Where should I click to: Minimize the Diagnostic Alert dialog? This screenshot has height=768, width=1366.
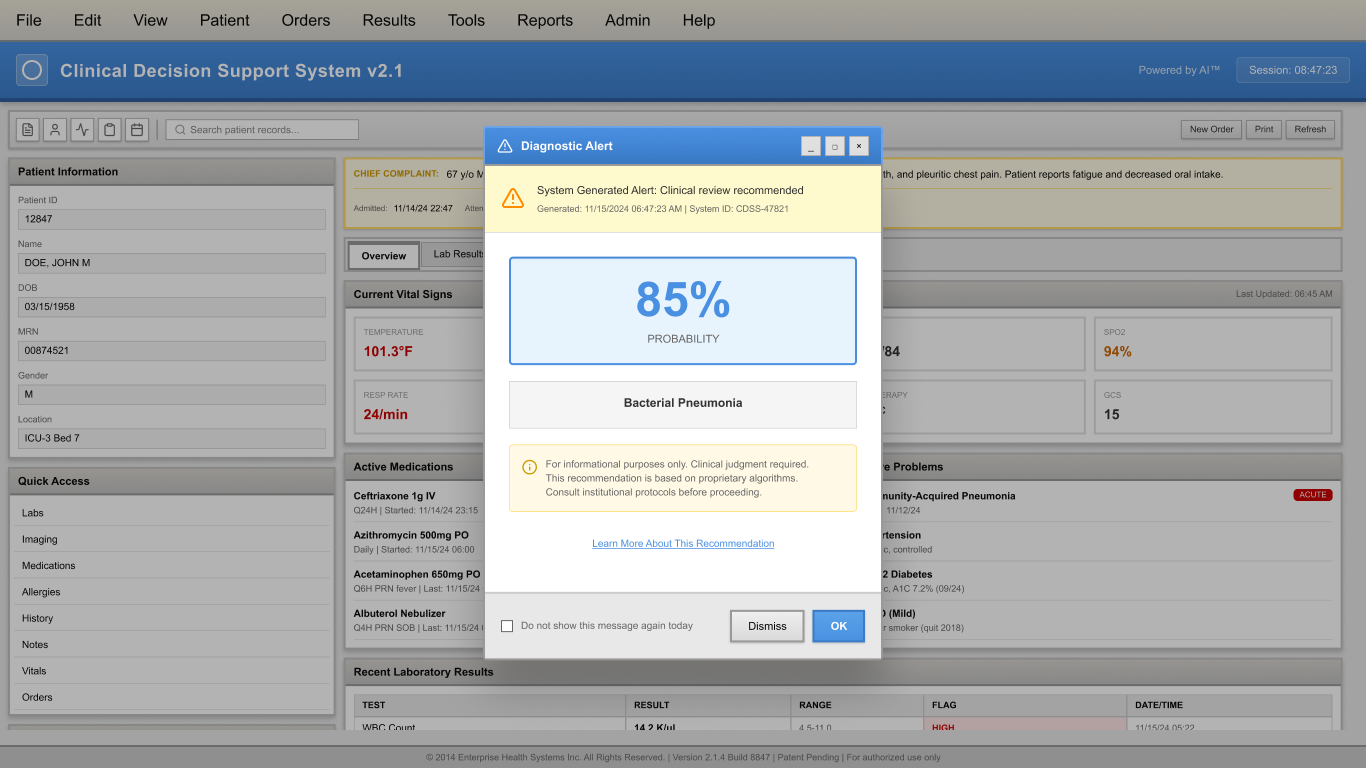pos(811,146)
